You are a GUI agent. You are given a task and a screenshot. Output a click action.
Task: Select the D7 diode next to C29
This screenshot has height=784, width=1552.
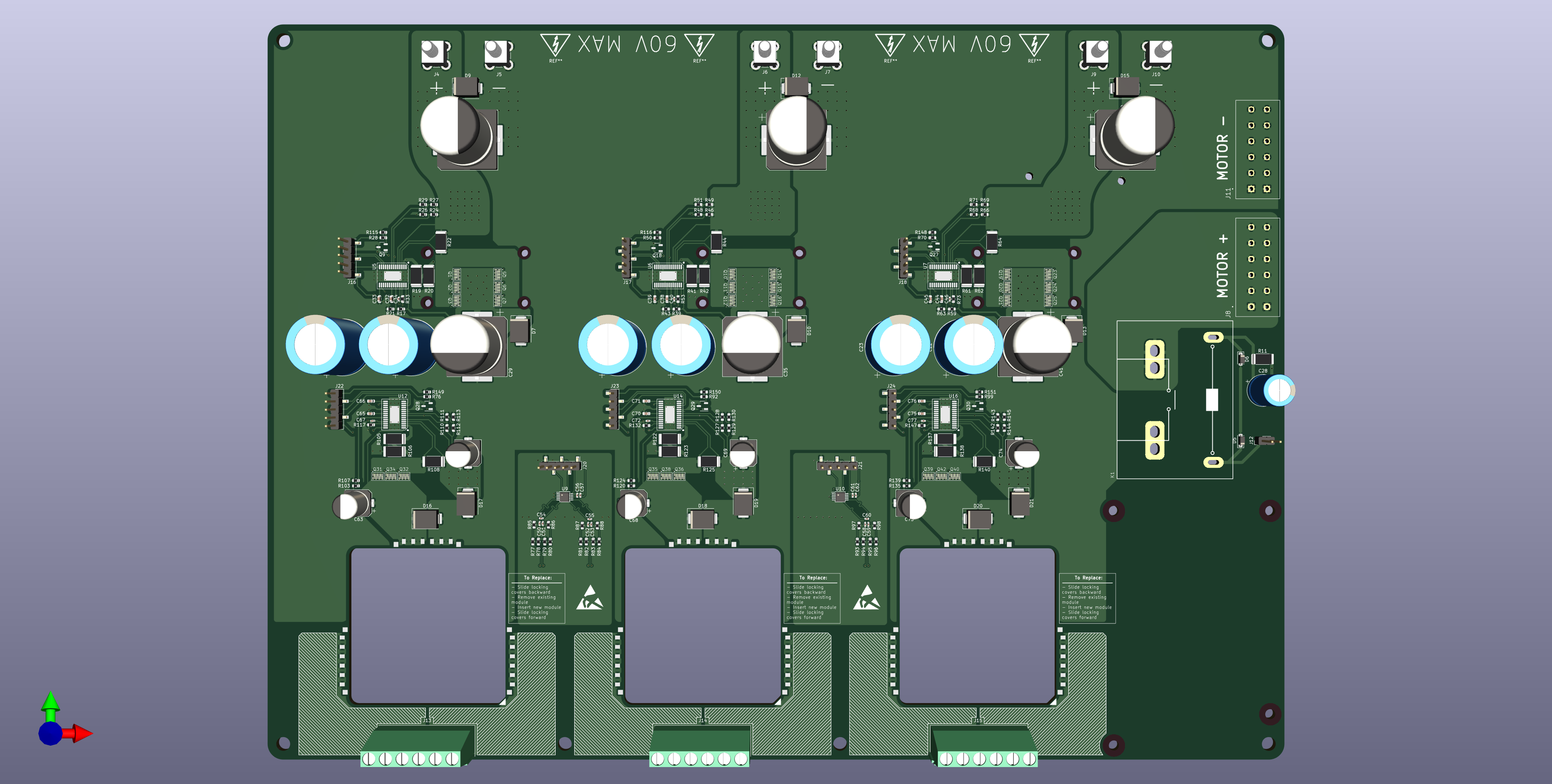pyautogui.click(x=519, y=330)
